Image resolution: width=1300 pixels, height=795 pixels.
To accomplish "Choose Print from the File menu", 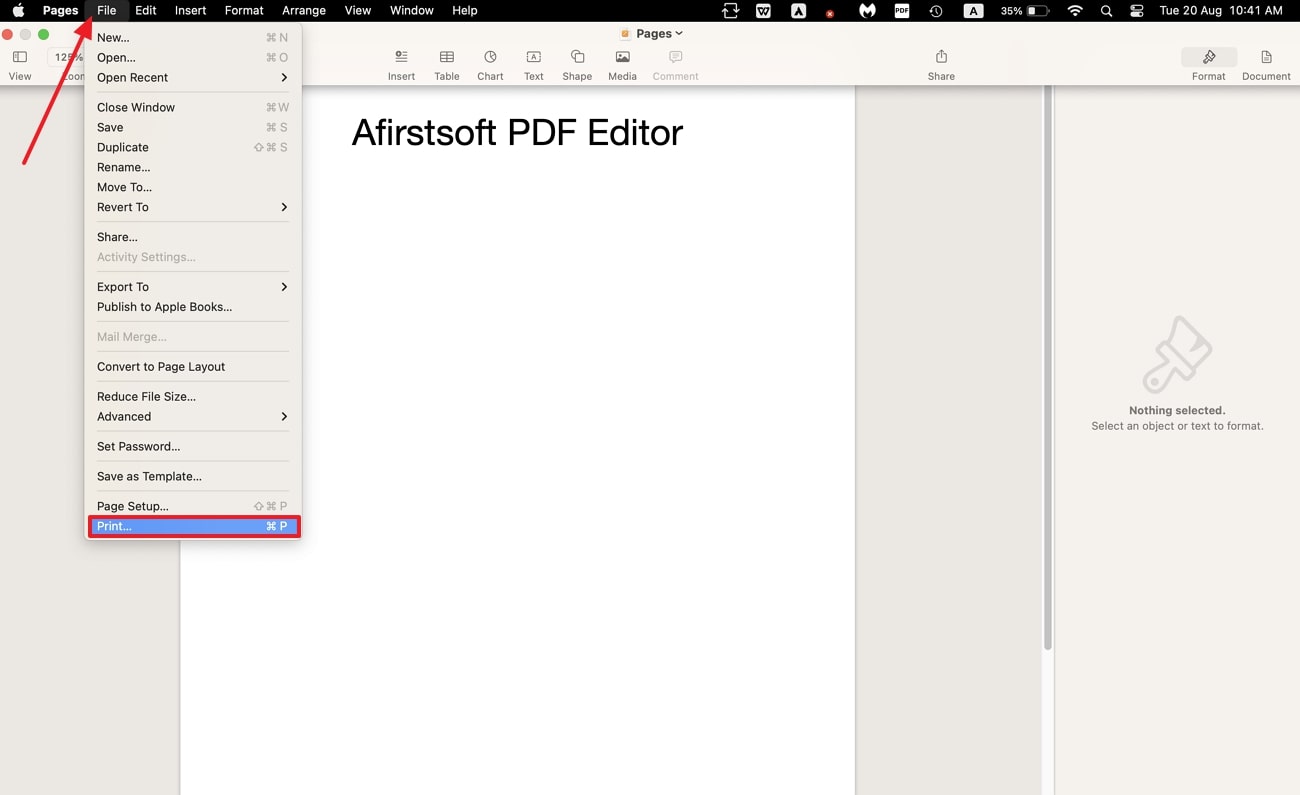I will (193, 526).
